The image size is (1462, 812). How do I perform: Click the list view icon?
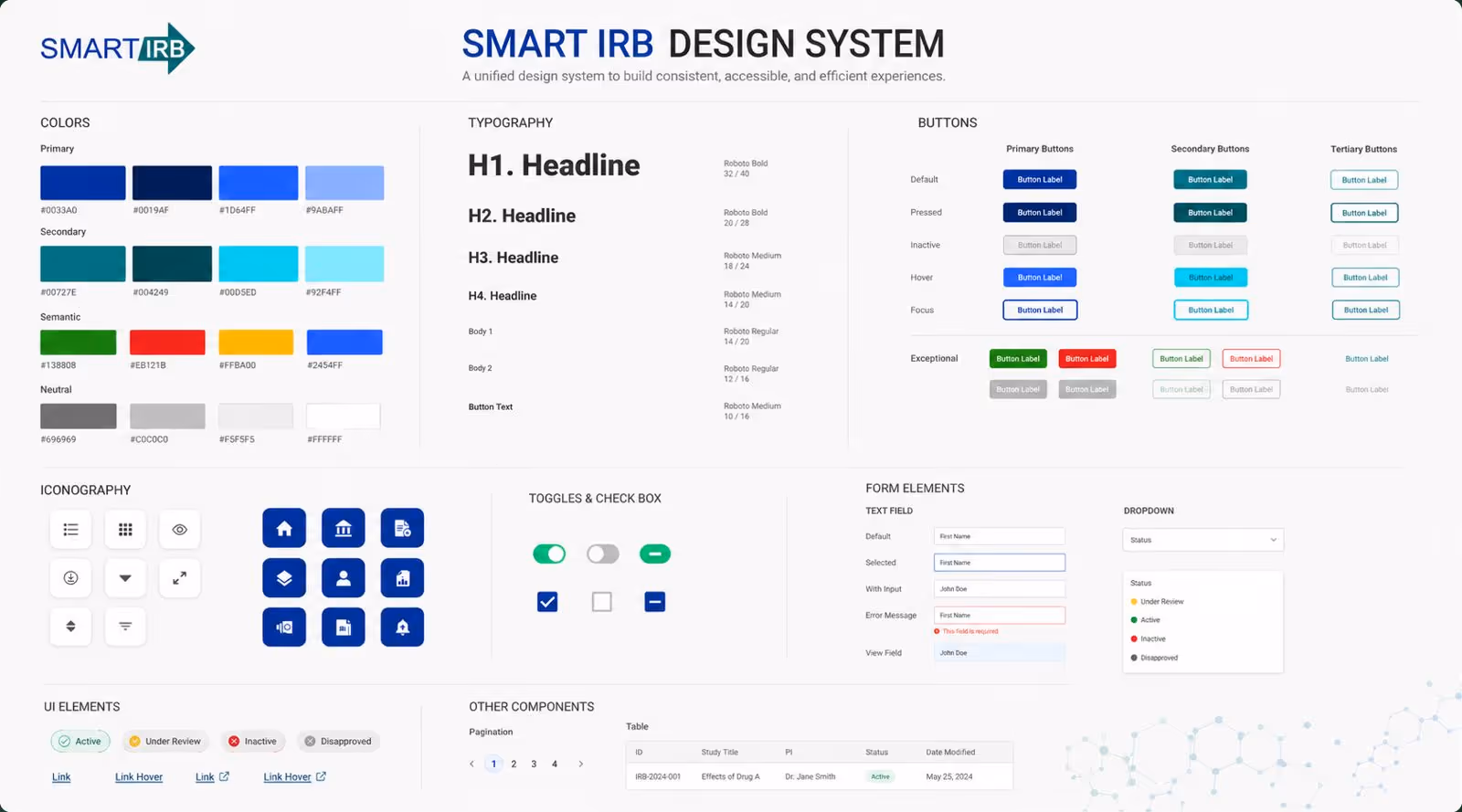(x=70, y=530)
